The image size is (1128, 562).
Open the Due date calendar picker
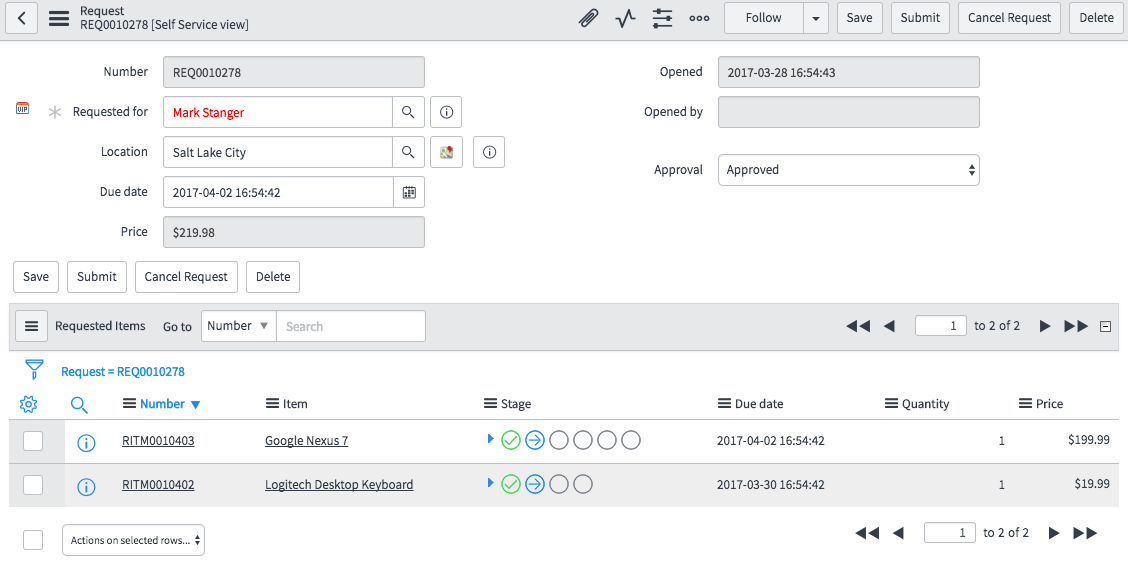coord(409,192)
